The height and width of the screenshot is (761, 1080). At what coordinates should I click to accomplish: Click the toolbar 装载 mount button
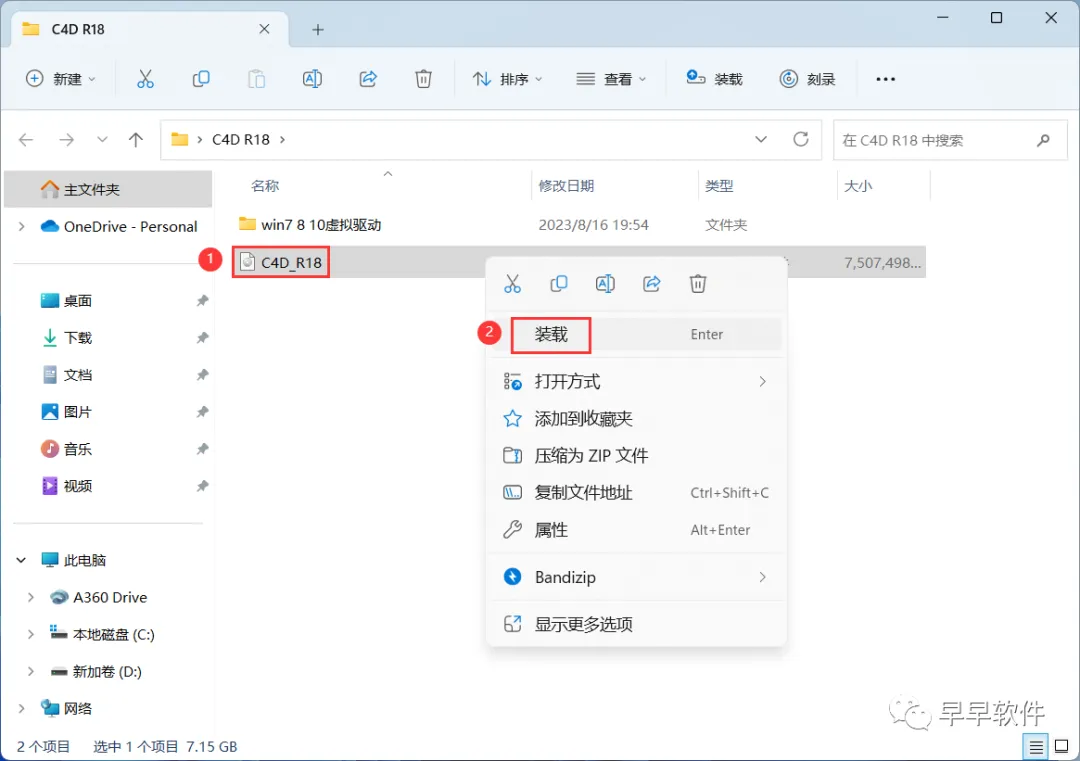click(x=714, y=79)
